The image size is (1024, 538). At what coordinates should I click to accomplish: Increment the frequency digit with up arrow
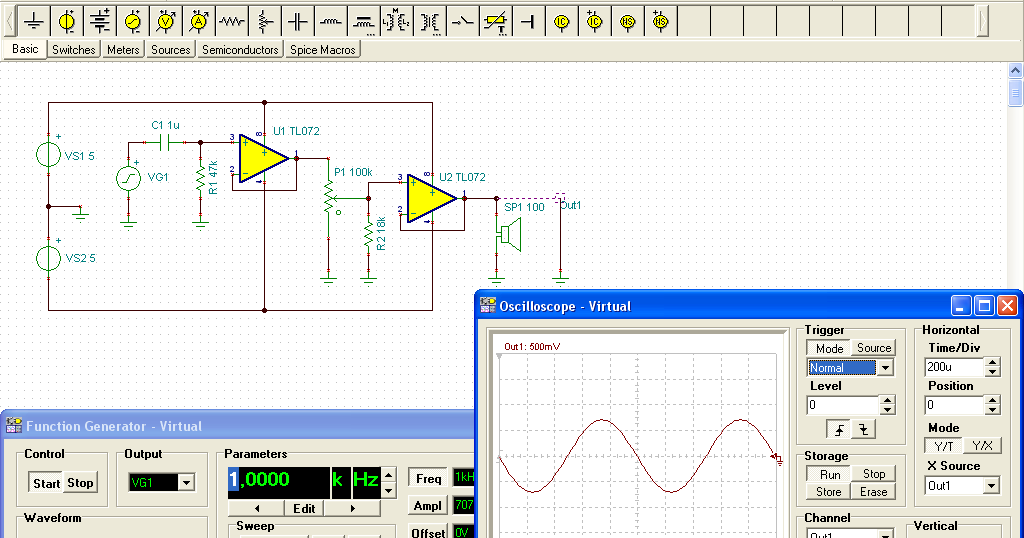click(389, 474)
